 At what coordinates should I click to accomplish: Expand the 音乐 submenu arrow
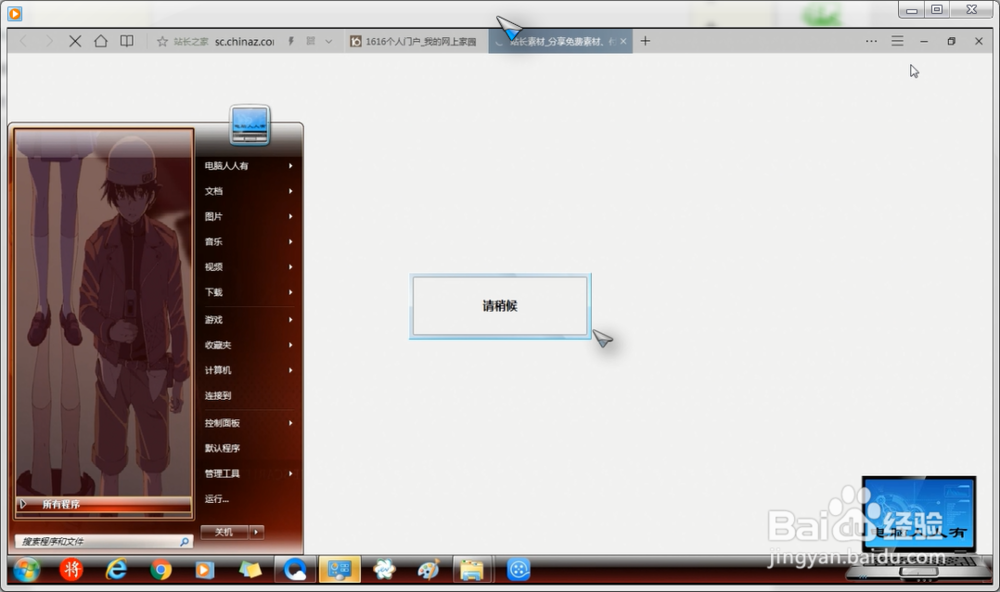point(290,241)
